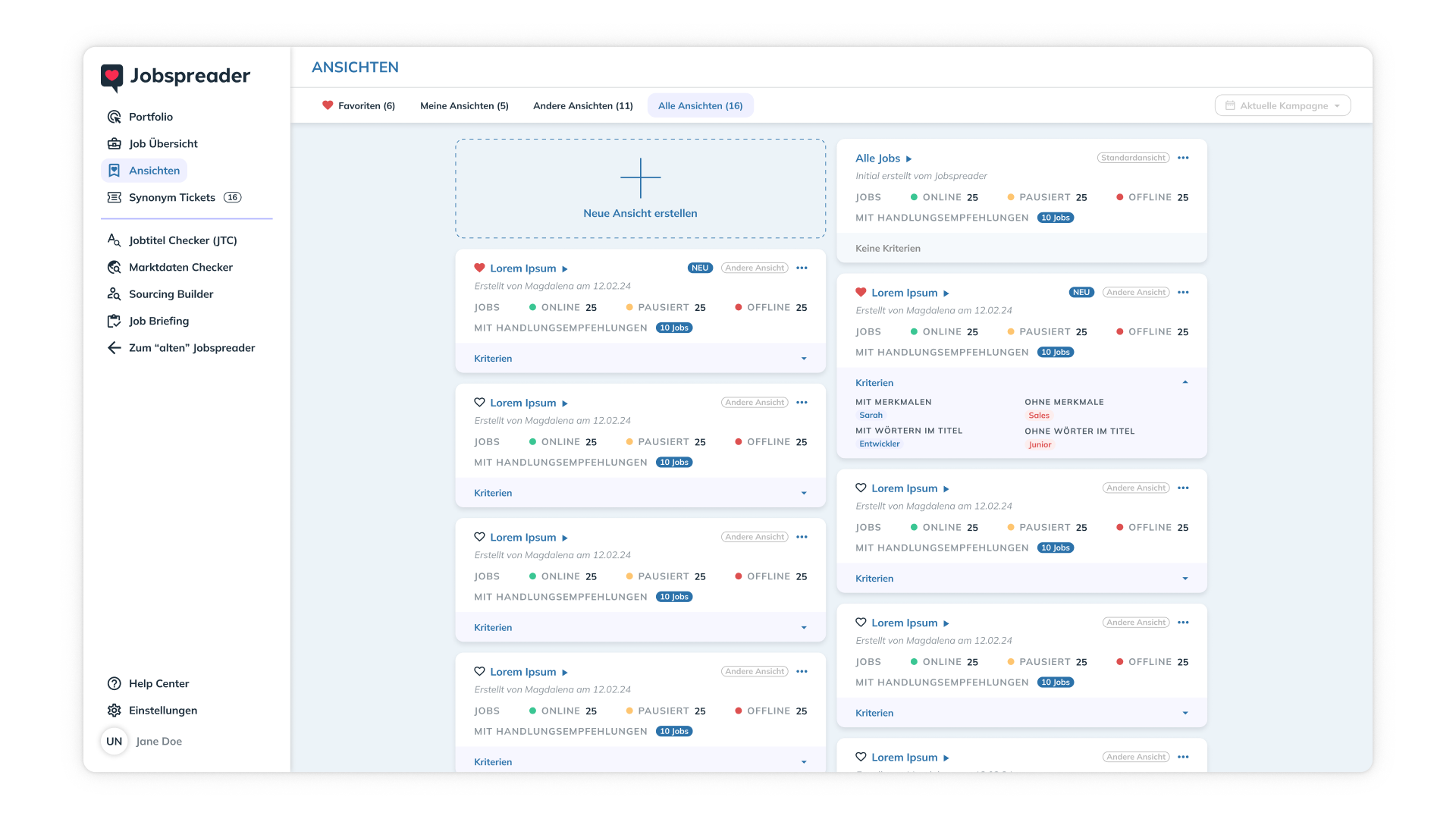Unfavorite the first left Lorem Ipsum card
The image size is (1456, 819).
479,268
